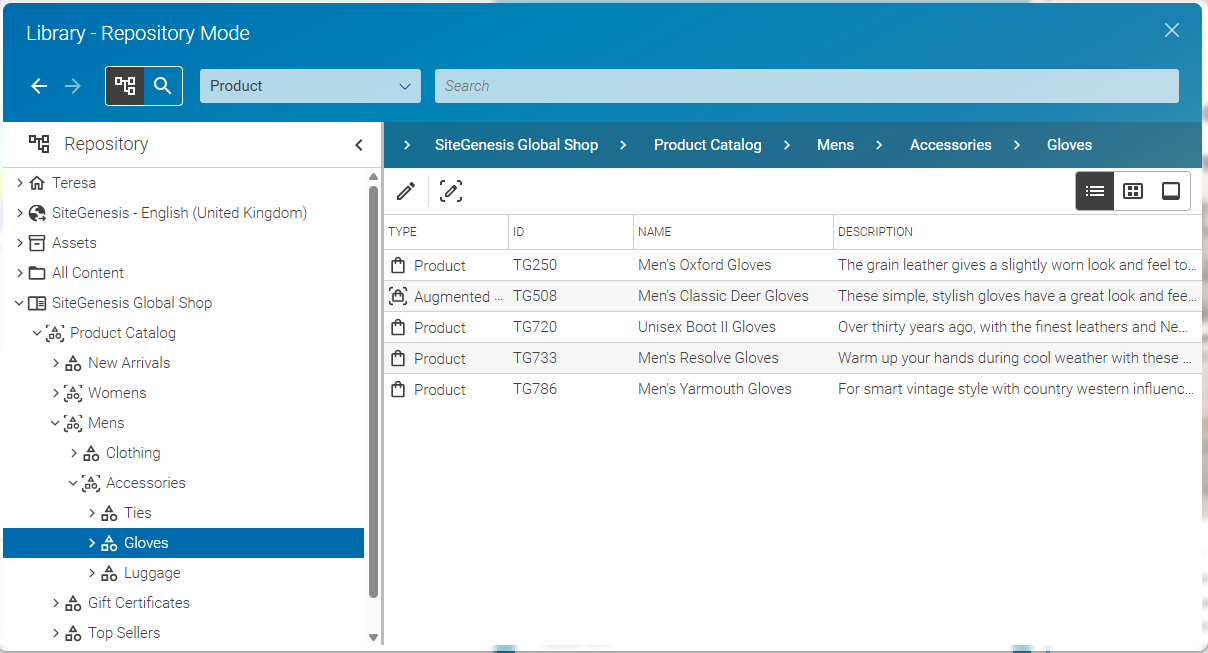The height and width of the screenshot is (653, 1208).
Task: Click the dashed-frame edit augmentation icon
Action: click(x=451, y=191)
